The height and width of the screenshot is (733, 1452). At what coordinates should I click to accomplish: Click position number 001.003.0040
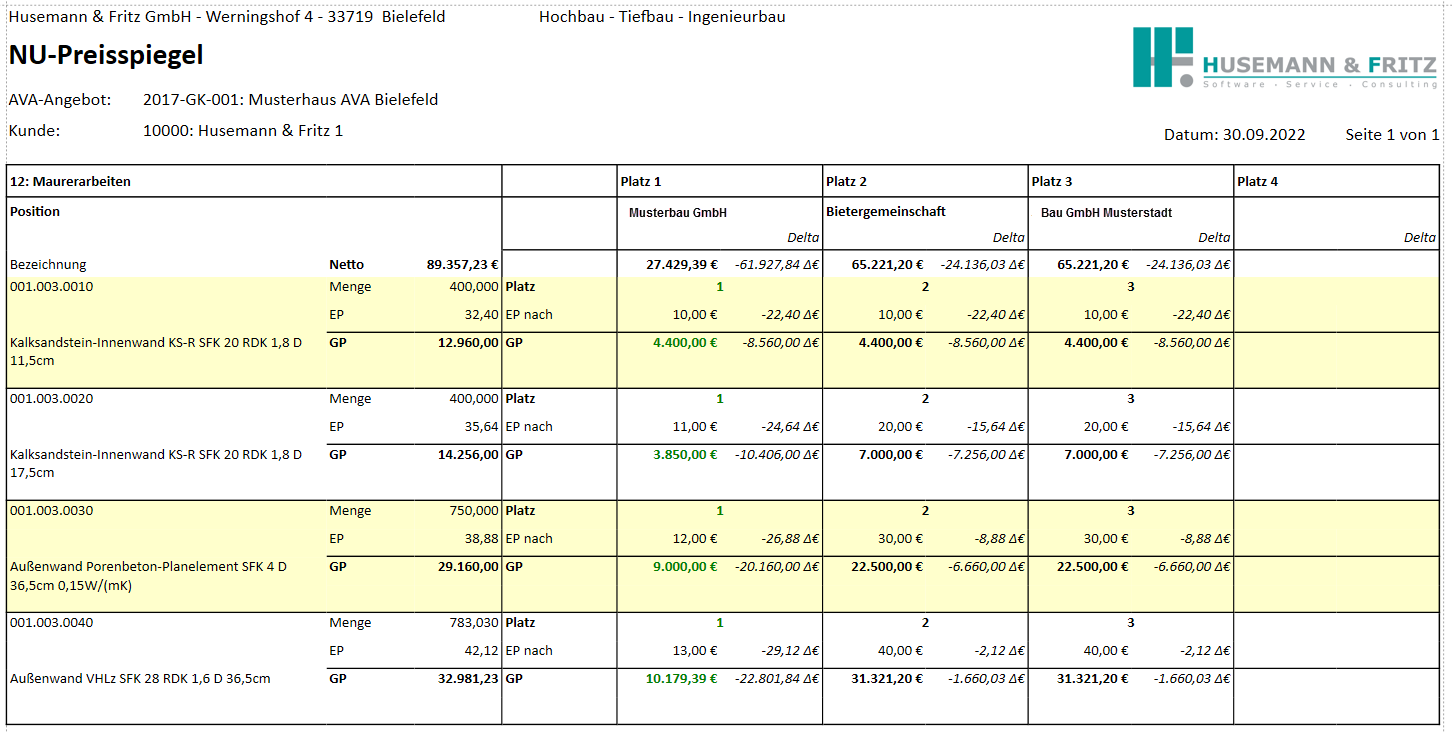click(x=52, y=623)
